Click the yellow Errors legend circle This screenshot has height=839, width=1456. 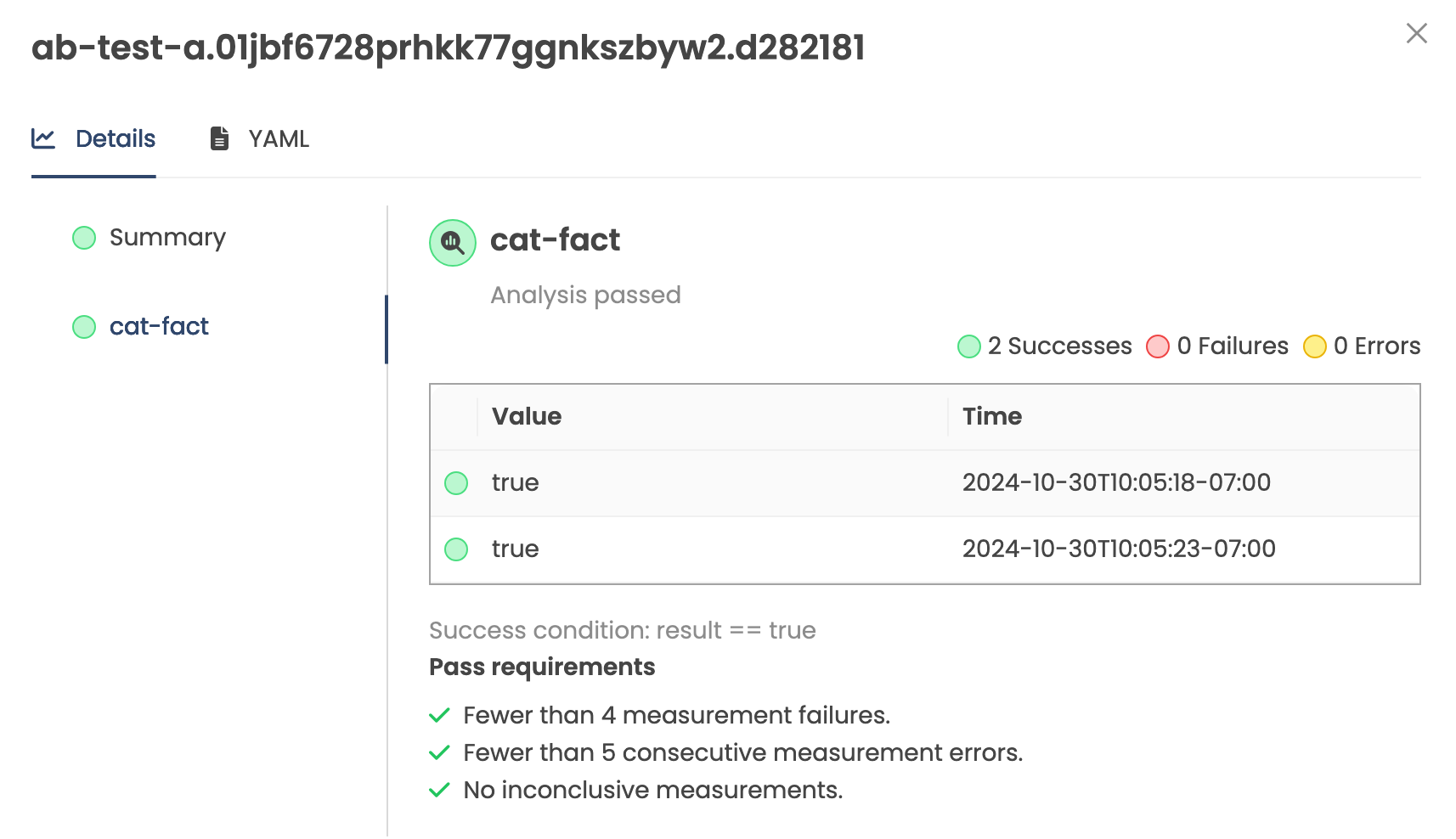pos(1316,346)
